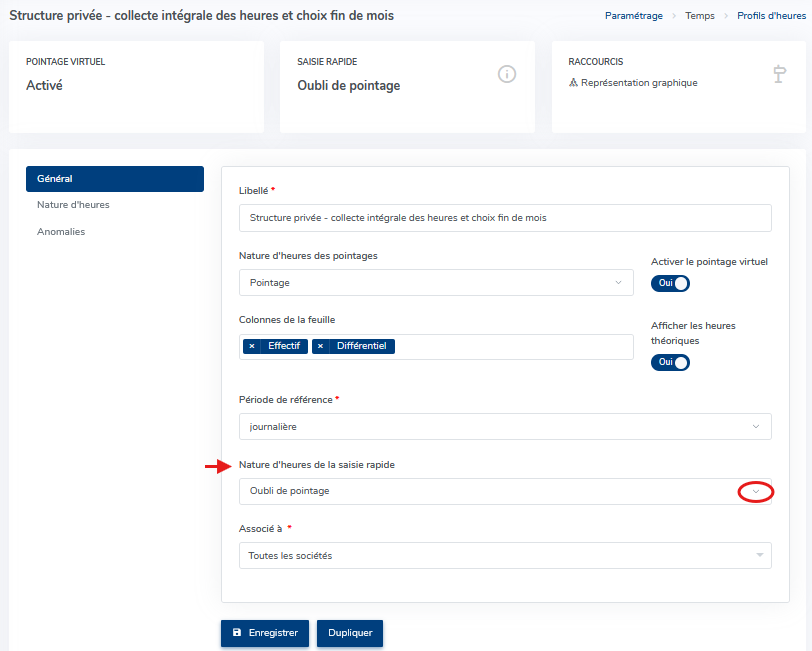This screenshot has width=812, height=651.
Task: Open the Anomalies tab
Action: 61,232
